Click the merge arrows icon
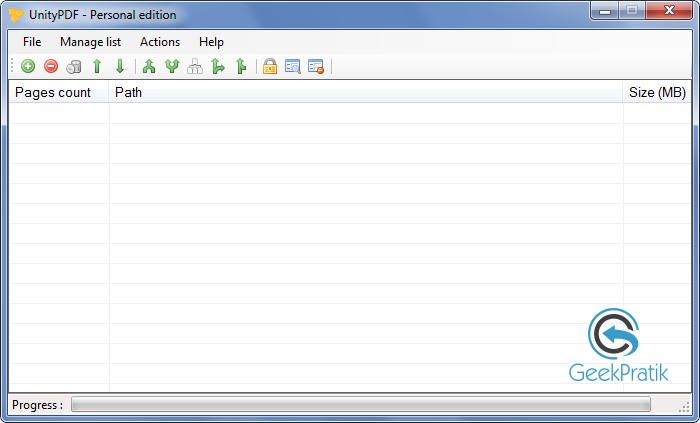This screenshot has height=423, width=700. [149, 66]
